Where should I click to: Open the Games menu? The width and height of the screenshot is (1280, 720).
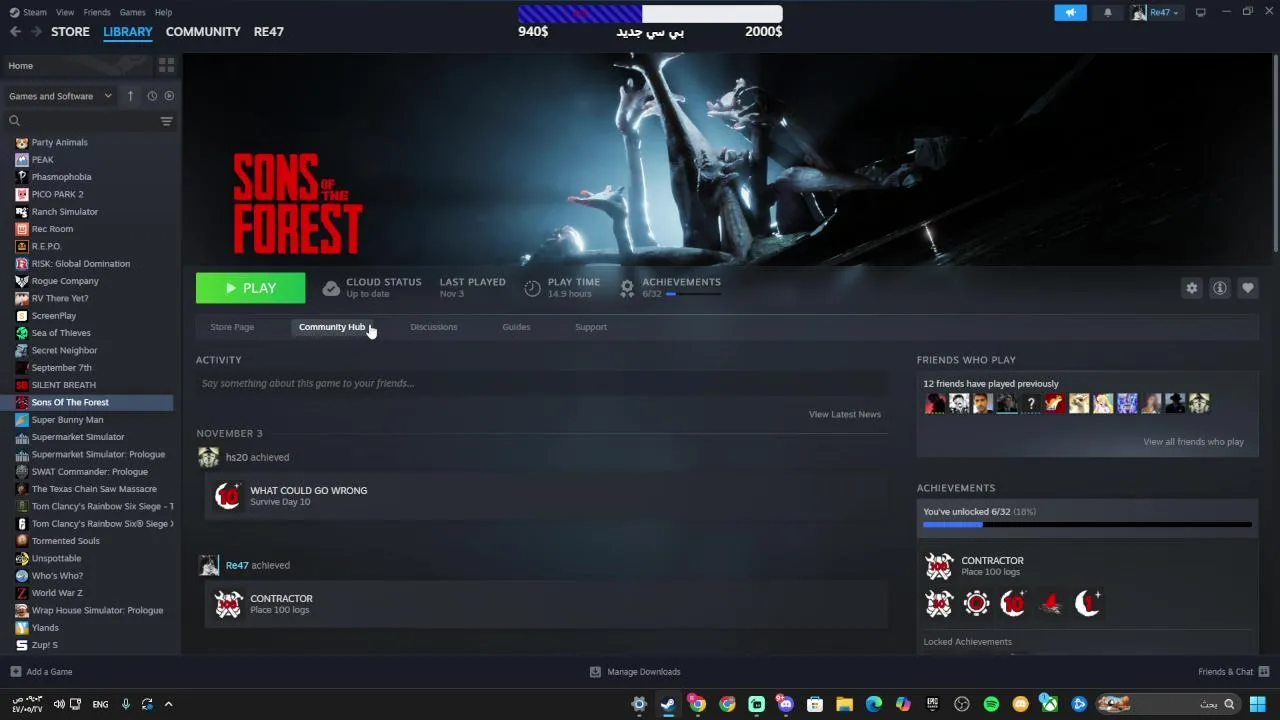pyautogui.click(x=132, y=12)
